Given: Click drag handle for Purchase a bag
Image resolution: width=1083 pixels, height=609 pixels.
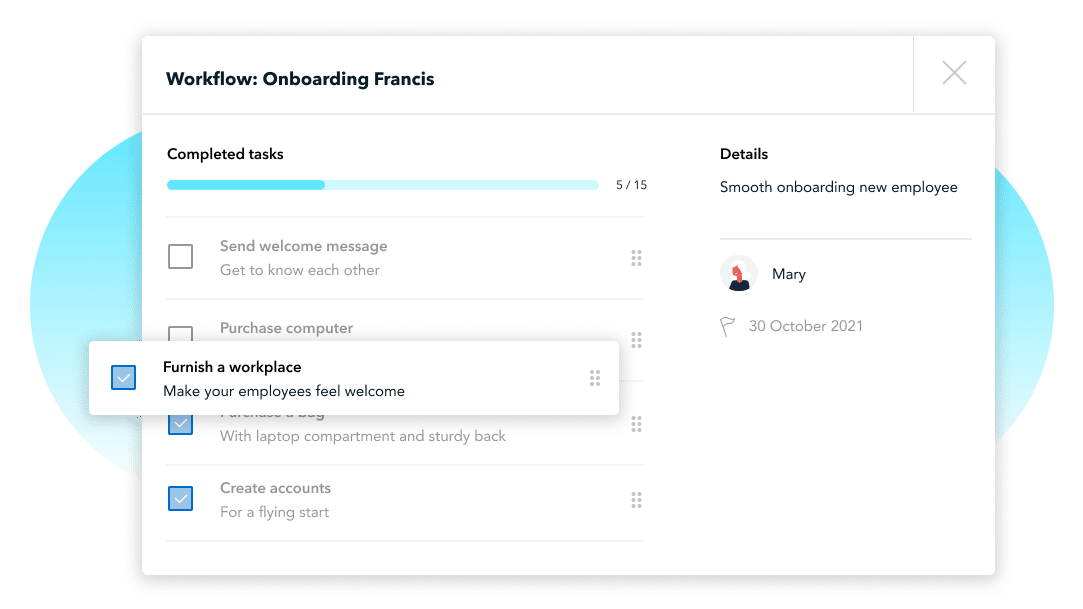Looking at the screenshot, I should point(636,425).
